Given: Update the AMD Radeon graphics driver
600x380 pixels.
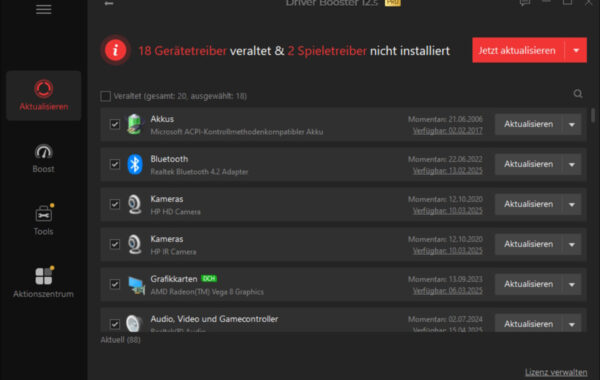Looking at the screenshot, I should click(528, 284).
